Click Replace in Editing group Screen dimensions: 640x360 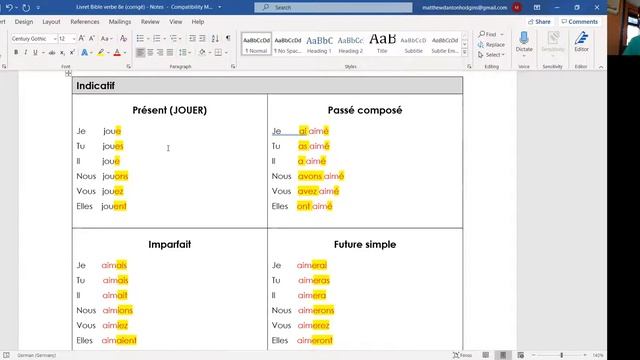[491, 44]
